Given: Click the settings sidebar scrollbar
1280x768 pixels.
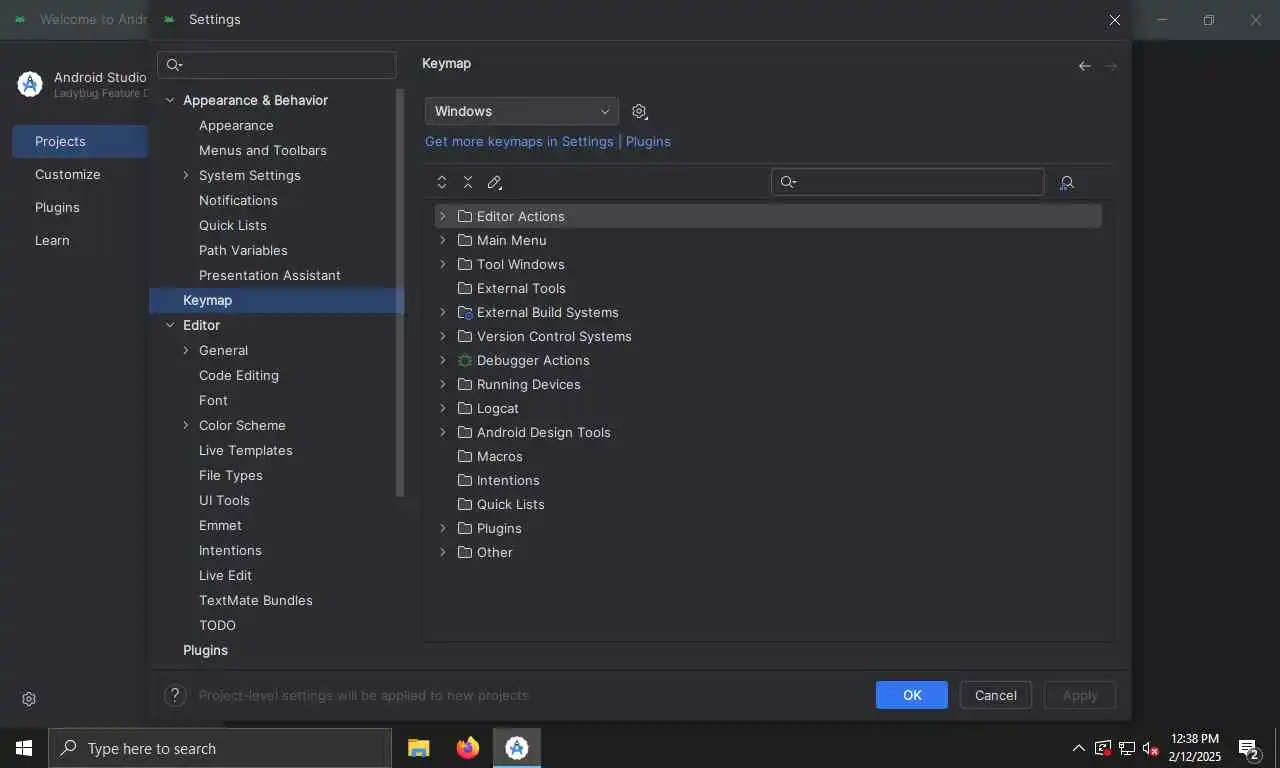Looking at the screenshot, I should [x=400, y=295].
